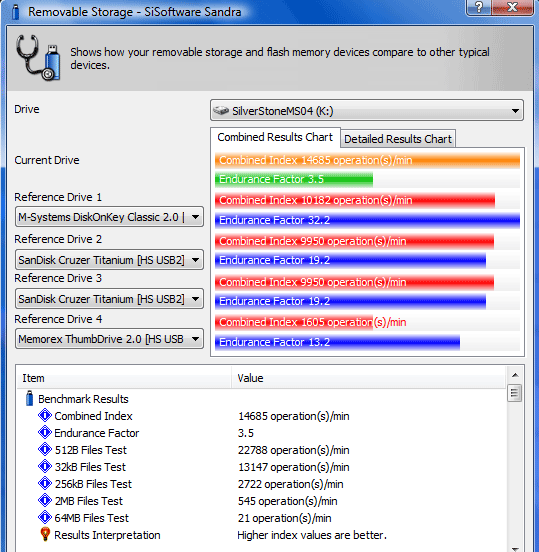The height and width of the screenshot is (552, 539).
Task: Click the orange Combined Index 14685 bar
Action: [367, 161]
